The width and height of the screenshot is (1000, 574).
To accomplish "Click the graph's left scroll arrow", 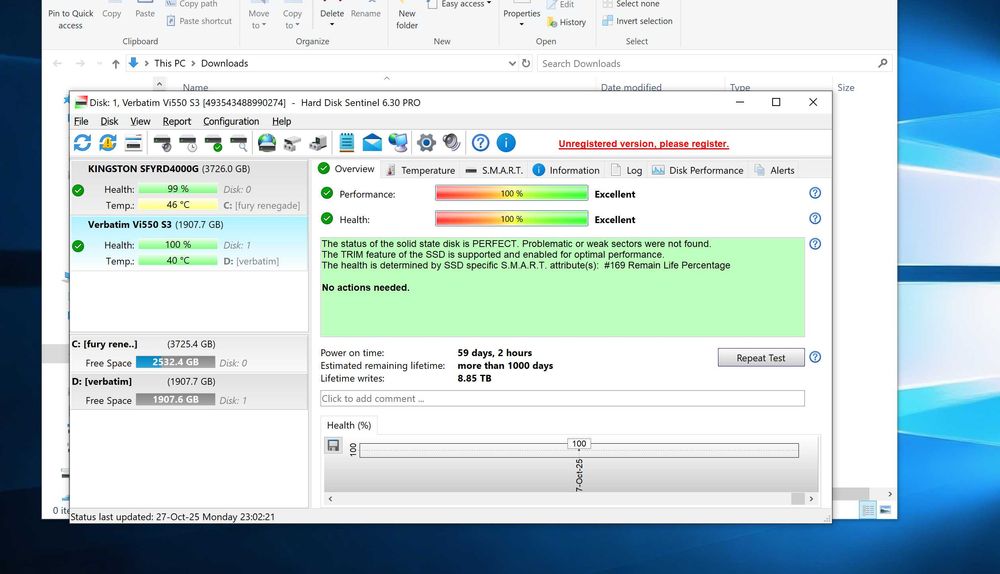I will pyautogui.click(x=330, y=499).
